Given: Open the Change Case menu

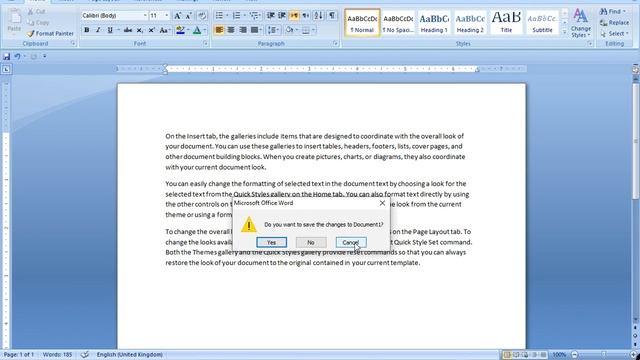Looking at the screenshot, I should pos(164,30).
